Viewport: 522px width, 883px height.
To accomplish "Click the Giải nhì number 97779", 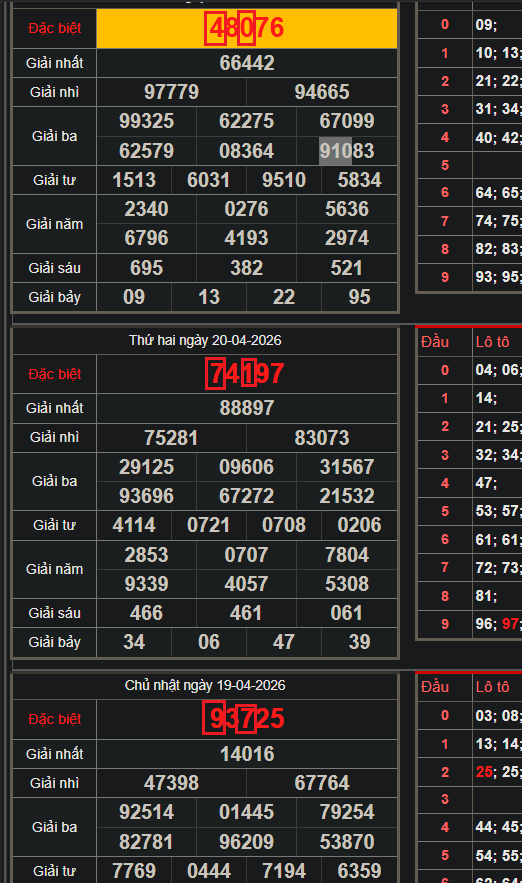I will (x=171, y=92).
